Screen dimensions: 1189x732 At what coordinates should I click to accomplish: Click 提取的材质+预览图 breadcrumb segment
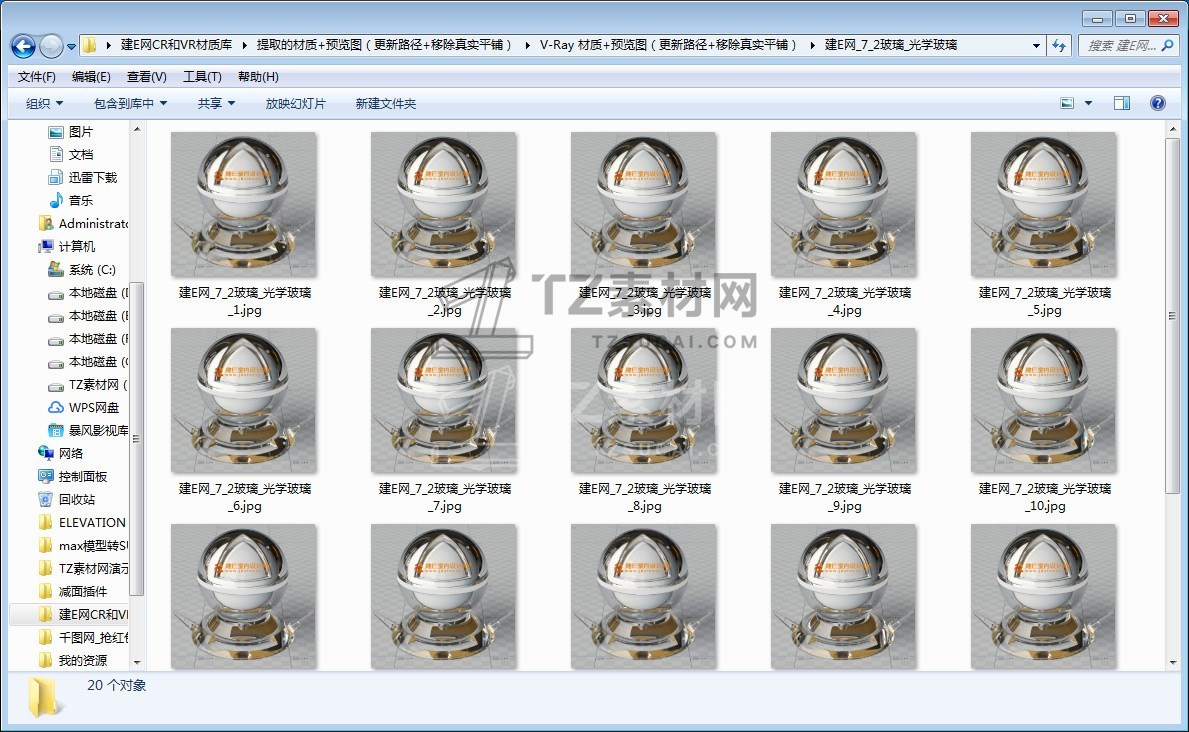pyautogui.click(x=384, y=46)
